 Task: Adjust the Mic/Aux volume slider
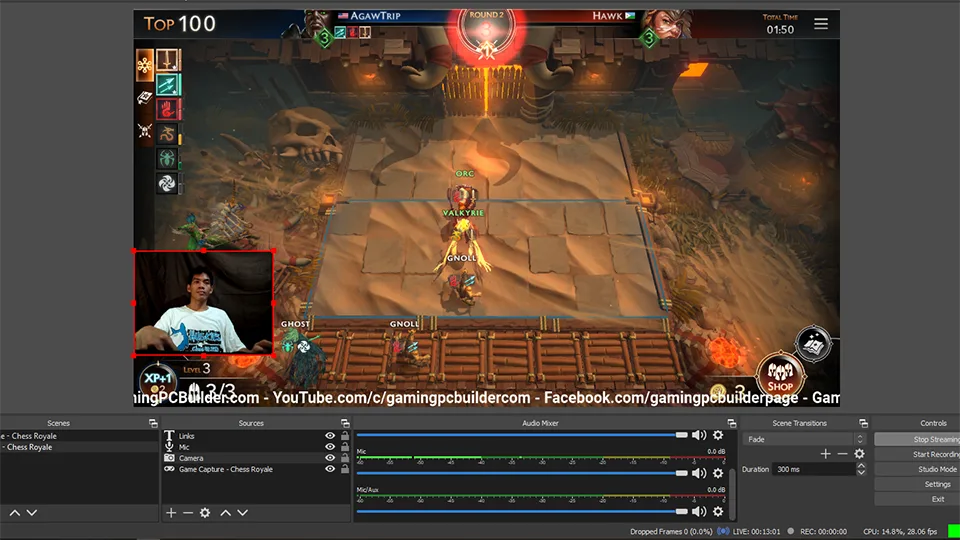point(522,511)
